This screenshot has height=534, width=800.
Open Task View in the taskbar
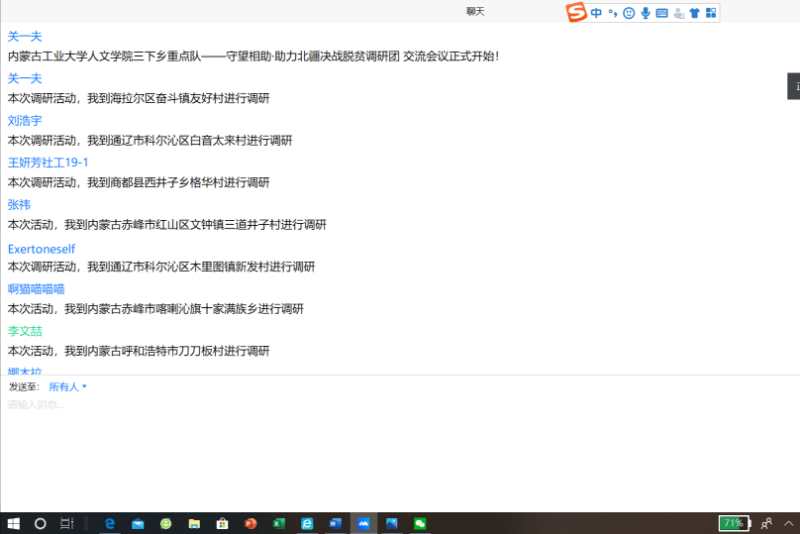[67, 523]
